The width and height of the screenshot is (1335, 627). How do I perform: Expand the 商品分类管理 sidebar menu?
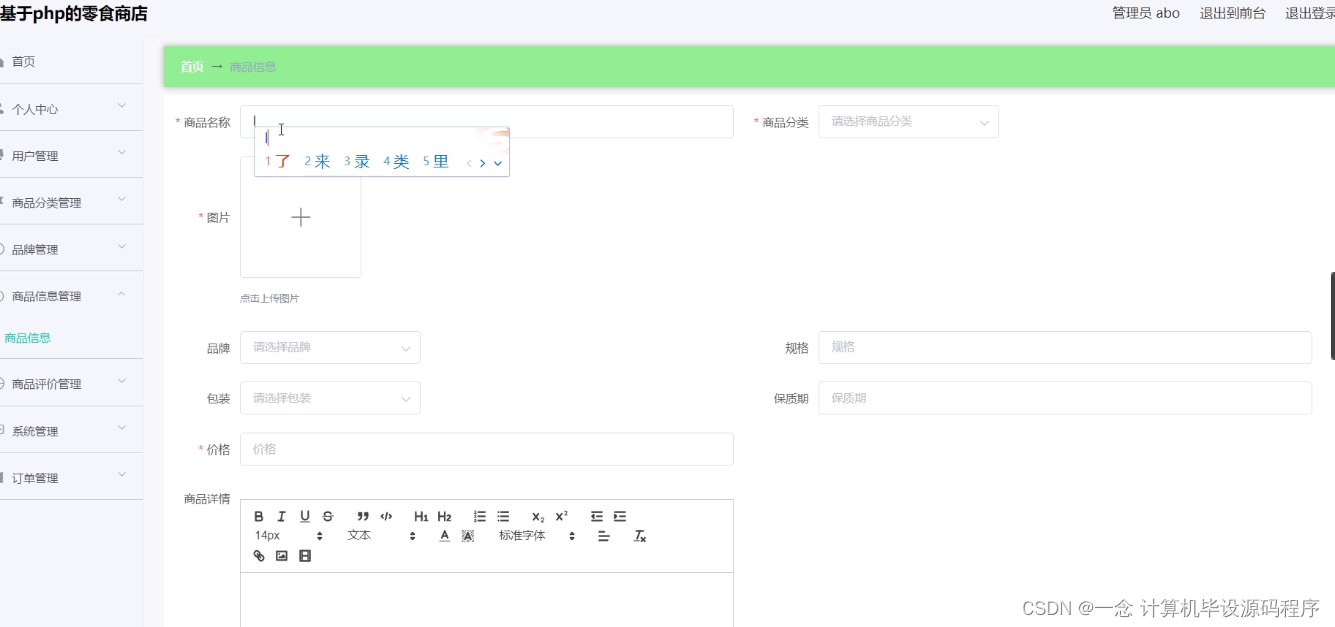pyautogui.click(x=71, y=201)
